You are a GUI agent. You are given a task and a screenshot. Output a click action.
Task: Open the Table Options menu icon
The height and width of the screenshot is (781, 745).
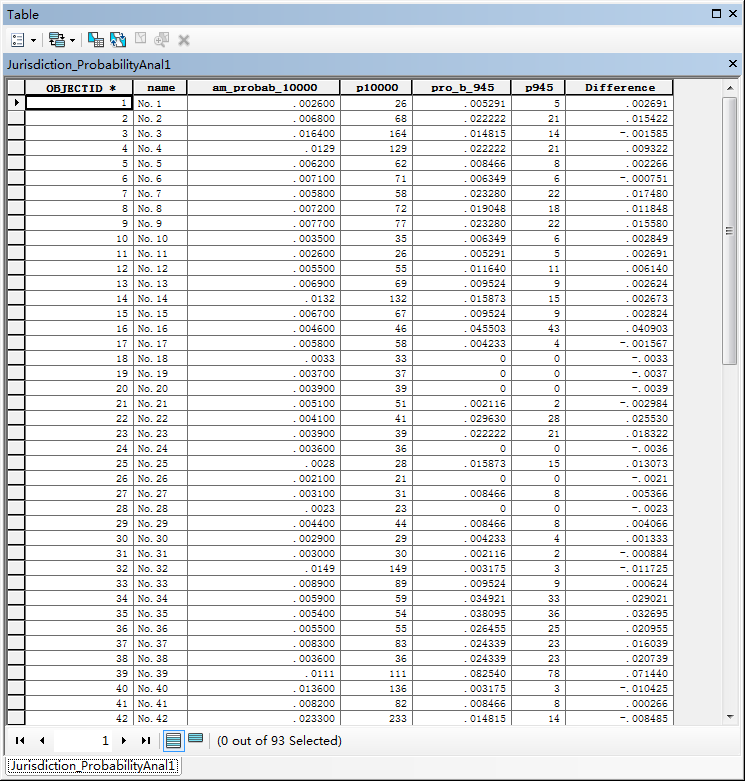[18, 40]
